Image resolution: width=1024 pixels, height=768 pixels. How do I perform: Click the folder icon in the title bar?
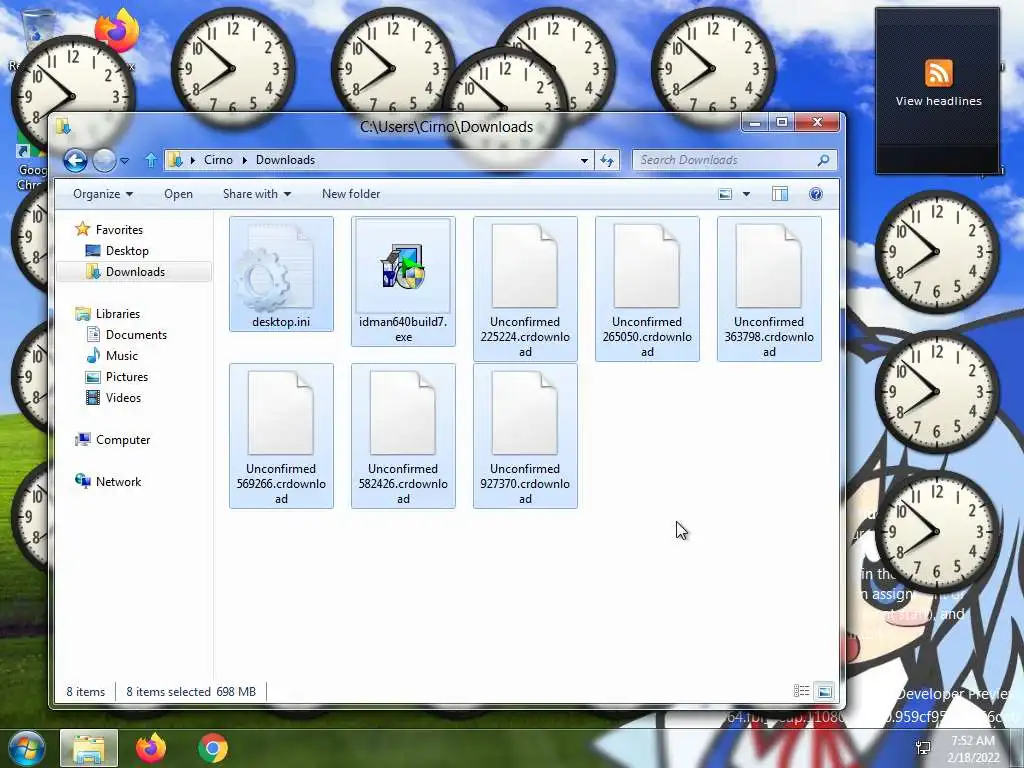tap(63, 125)
